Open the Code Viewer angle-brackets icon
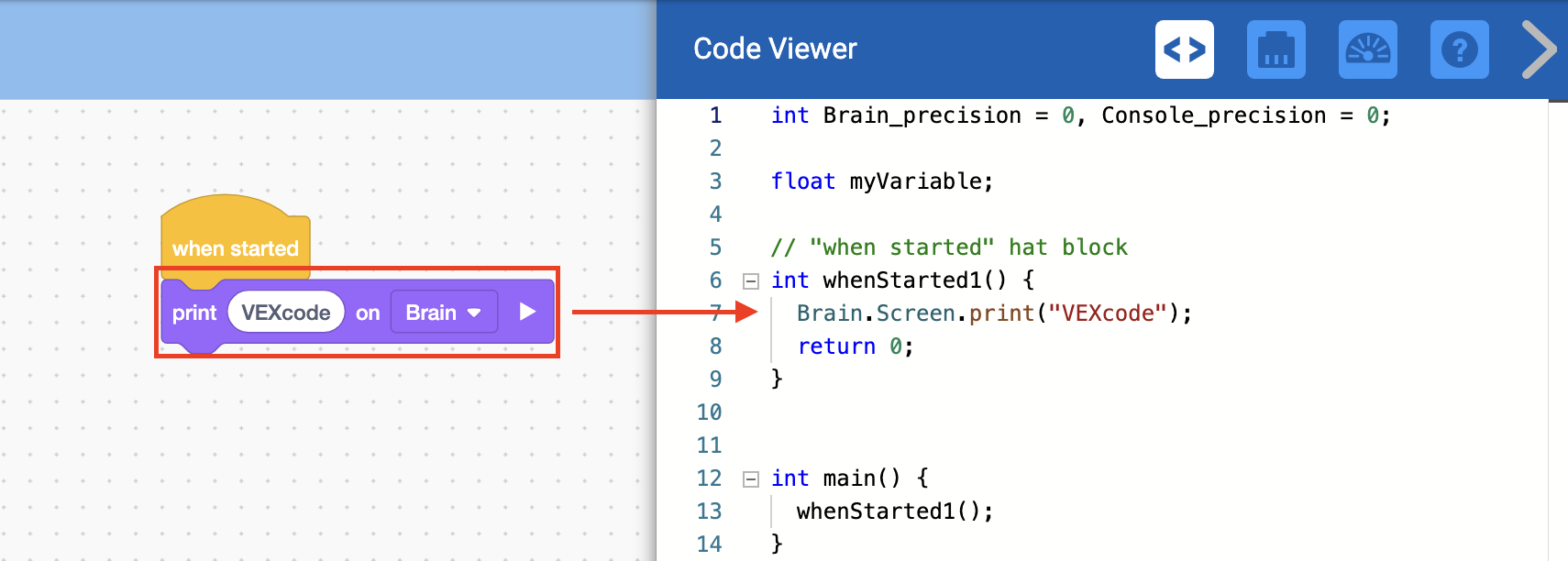 [x=1184, y=49]
